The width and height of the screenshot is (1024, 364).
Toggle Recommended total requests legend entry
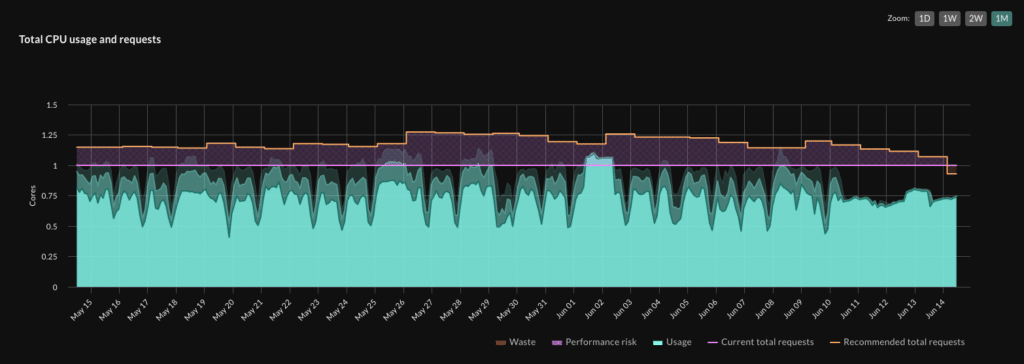pos(897,342)
